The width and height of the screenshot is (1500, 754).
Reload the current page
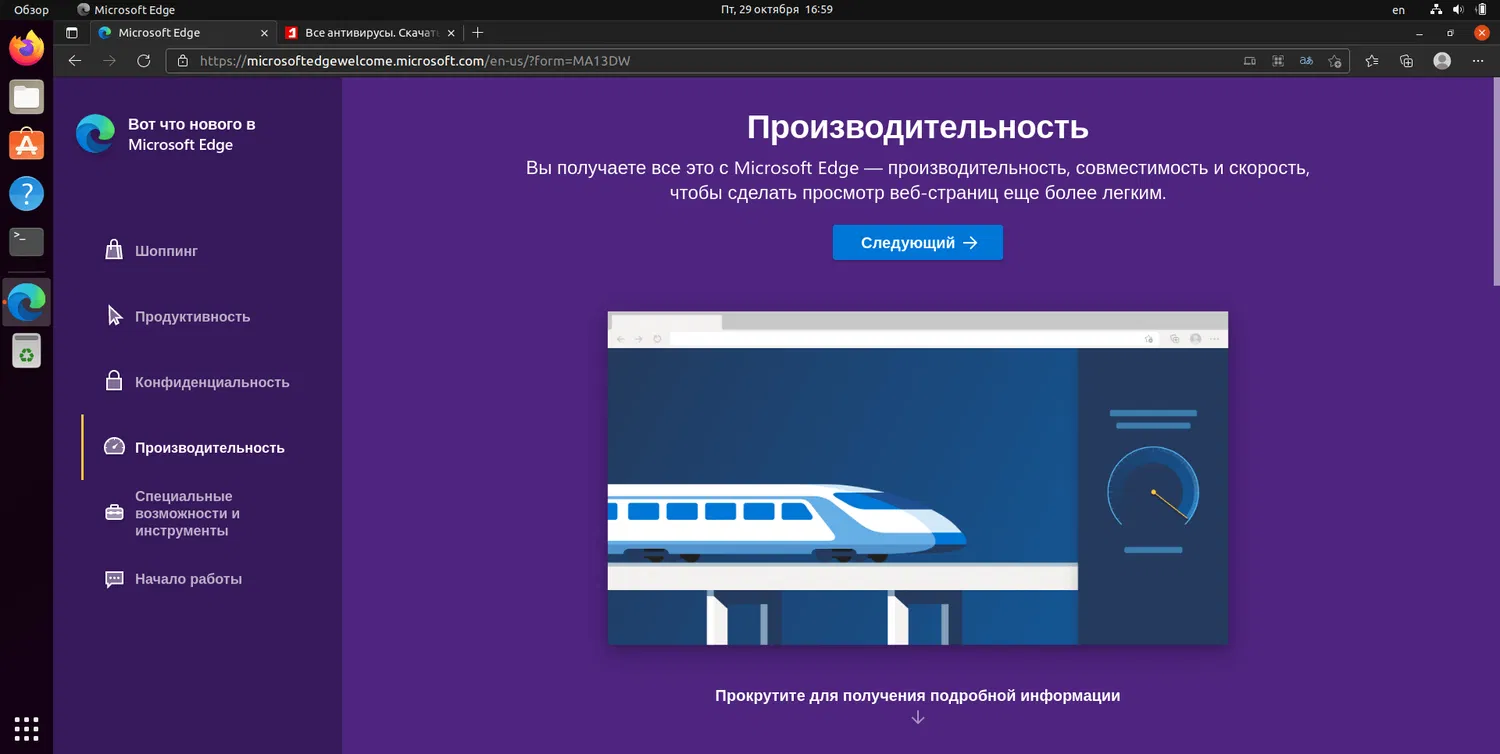coord(143,61)
